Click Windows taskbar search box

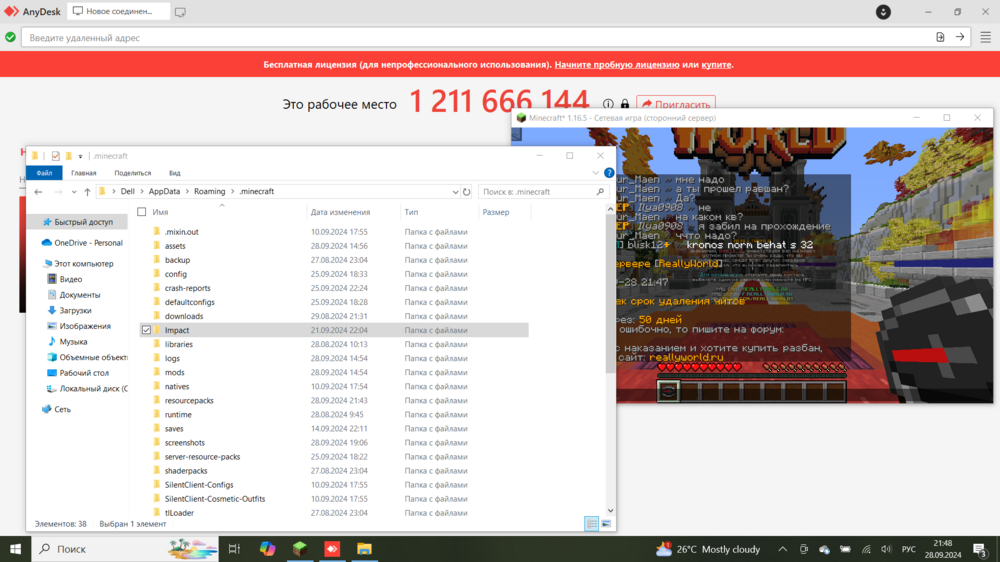[x=124, y=549]
